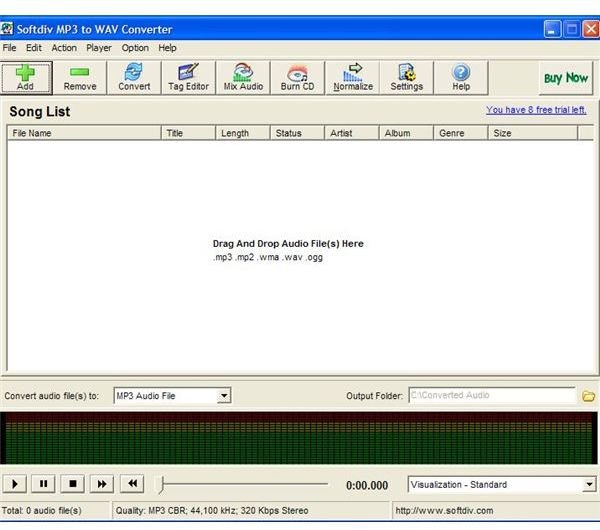This screenshot has width=600, height=530.
Task: Open the Player menu
Action: [x=99, y=48]
